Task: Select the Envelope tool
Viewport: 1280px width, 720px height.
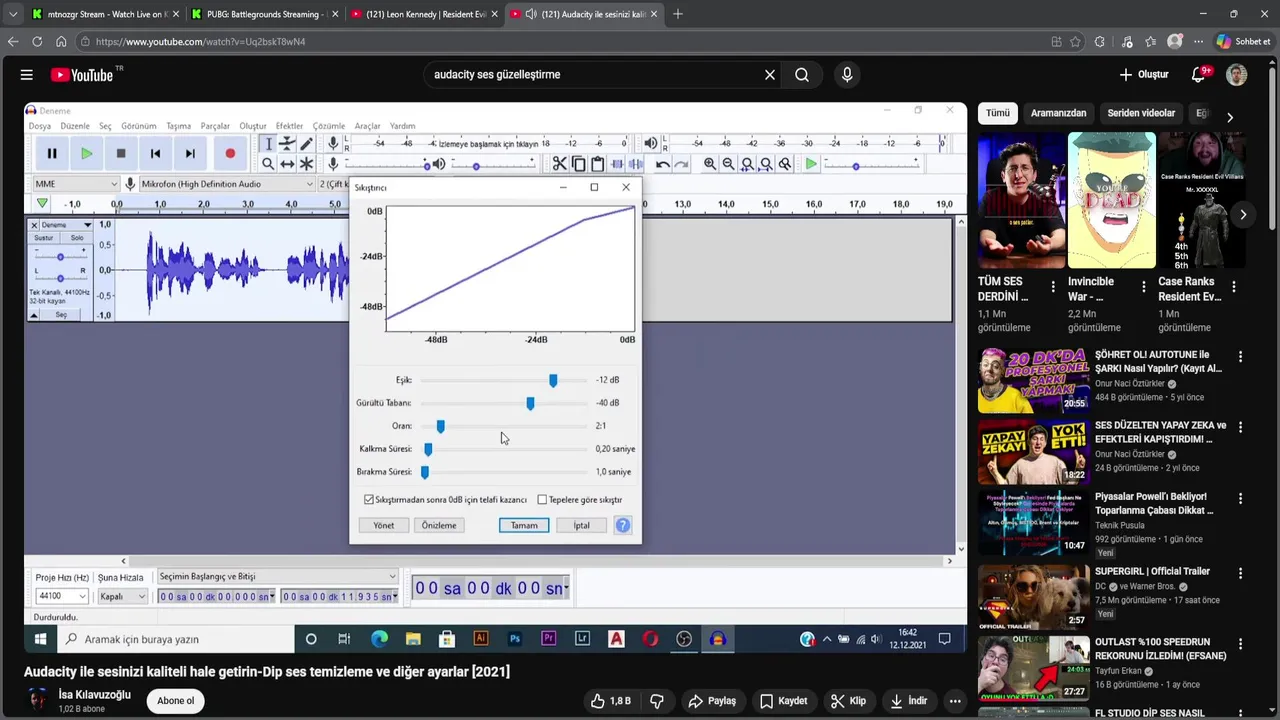Action: tap(287, 144)
